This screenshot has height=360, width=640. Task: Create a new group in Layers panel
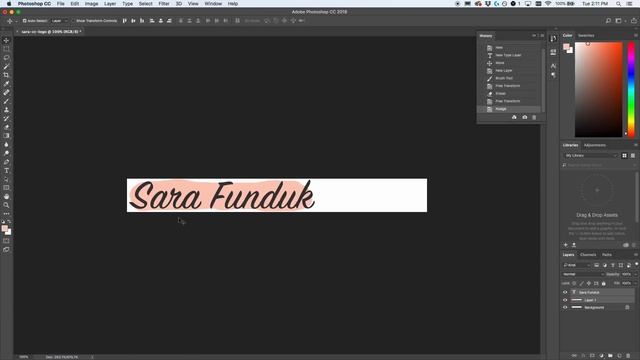click(x=610, y=356)
